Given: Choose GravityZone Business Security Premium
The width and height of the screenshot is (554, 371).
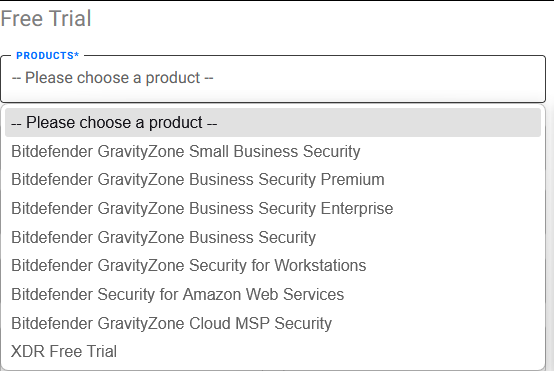Looking at the screenshot, I should click(x=273, y=179).
